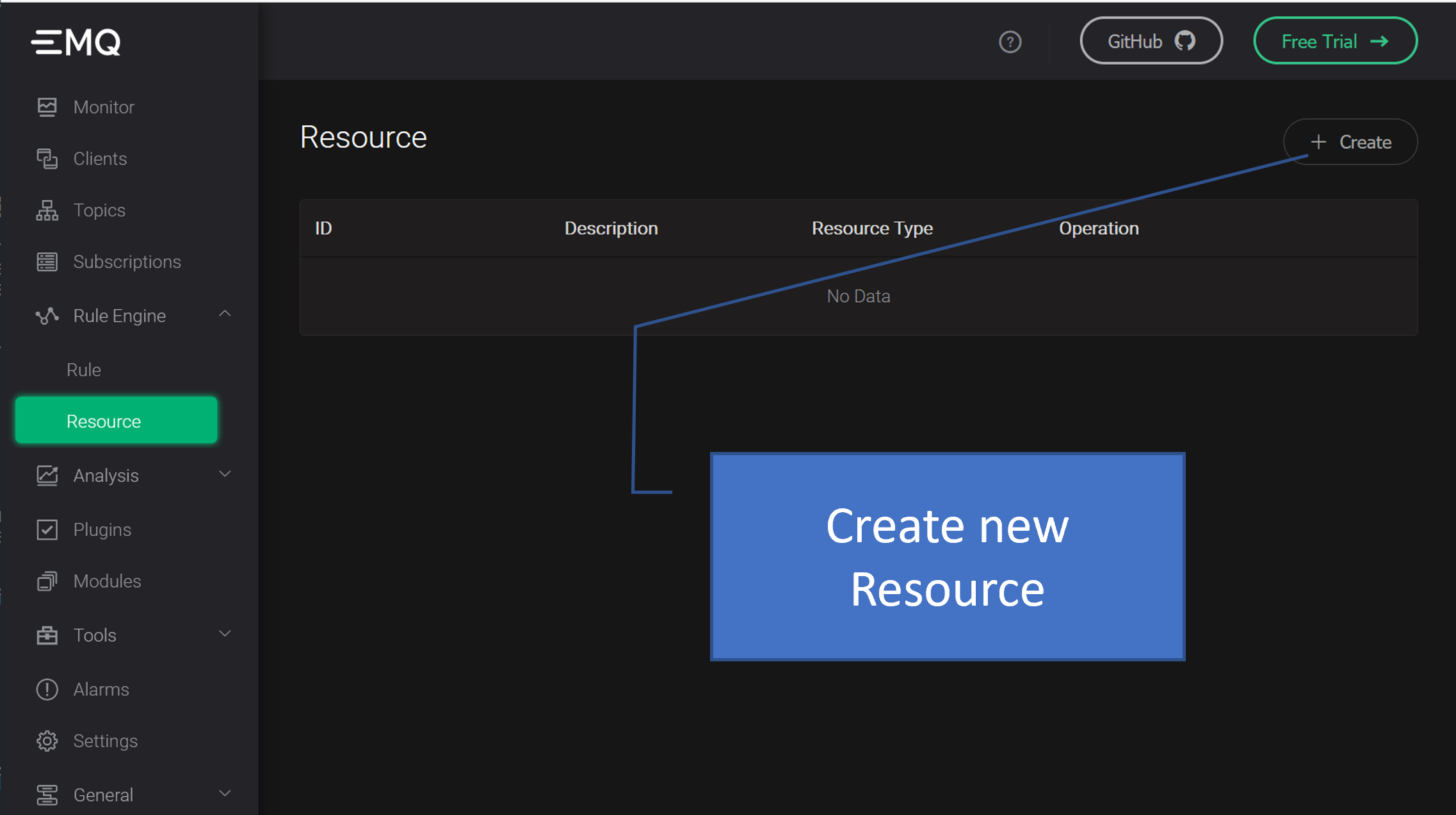Viewport: 1456px width, 815px height.
Task: Click the Monitor chart icon
Action: point(47,107)
